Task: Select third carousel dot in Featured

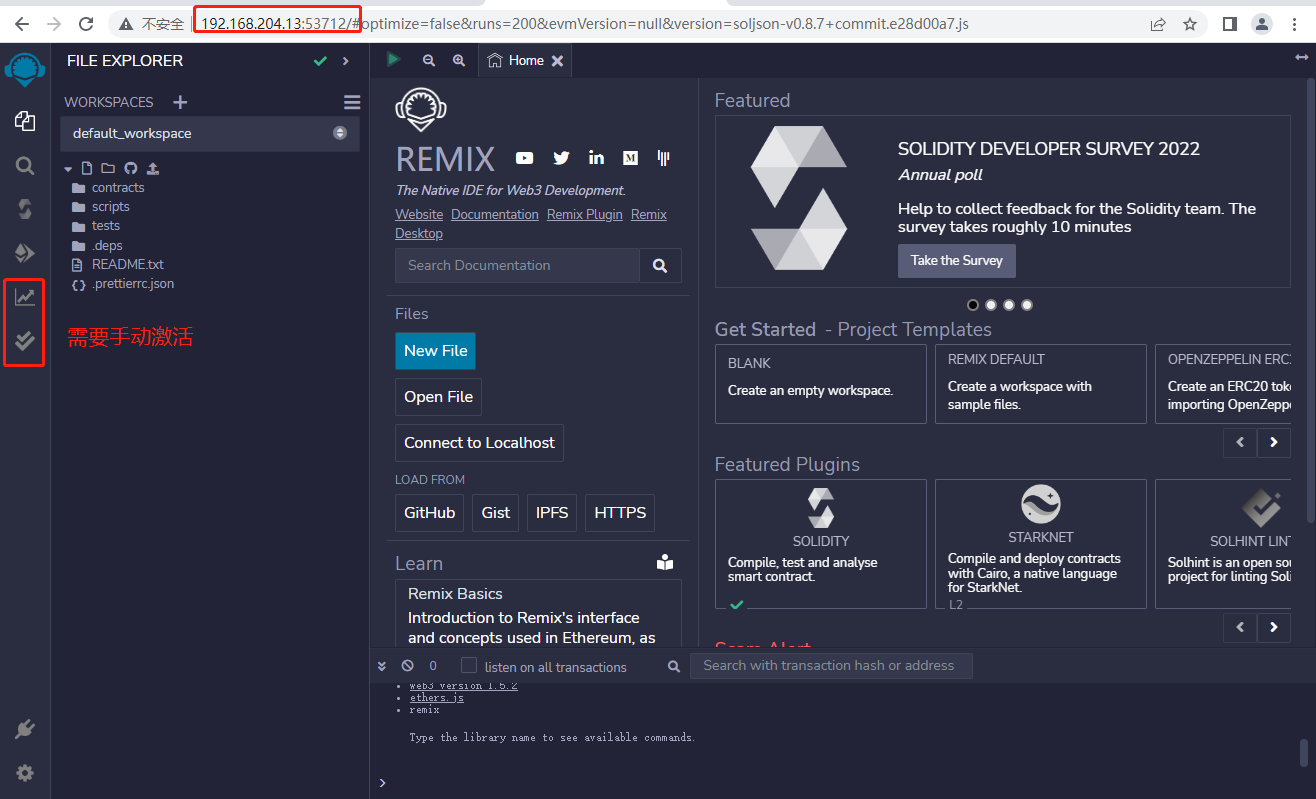Action: click(x=1009, y=305)
